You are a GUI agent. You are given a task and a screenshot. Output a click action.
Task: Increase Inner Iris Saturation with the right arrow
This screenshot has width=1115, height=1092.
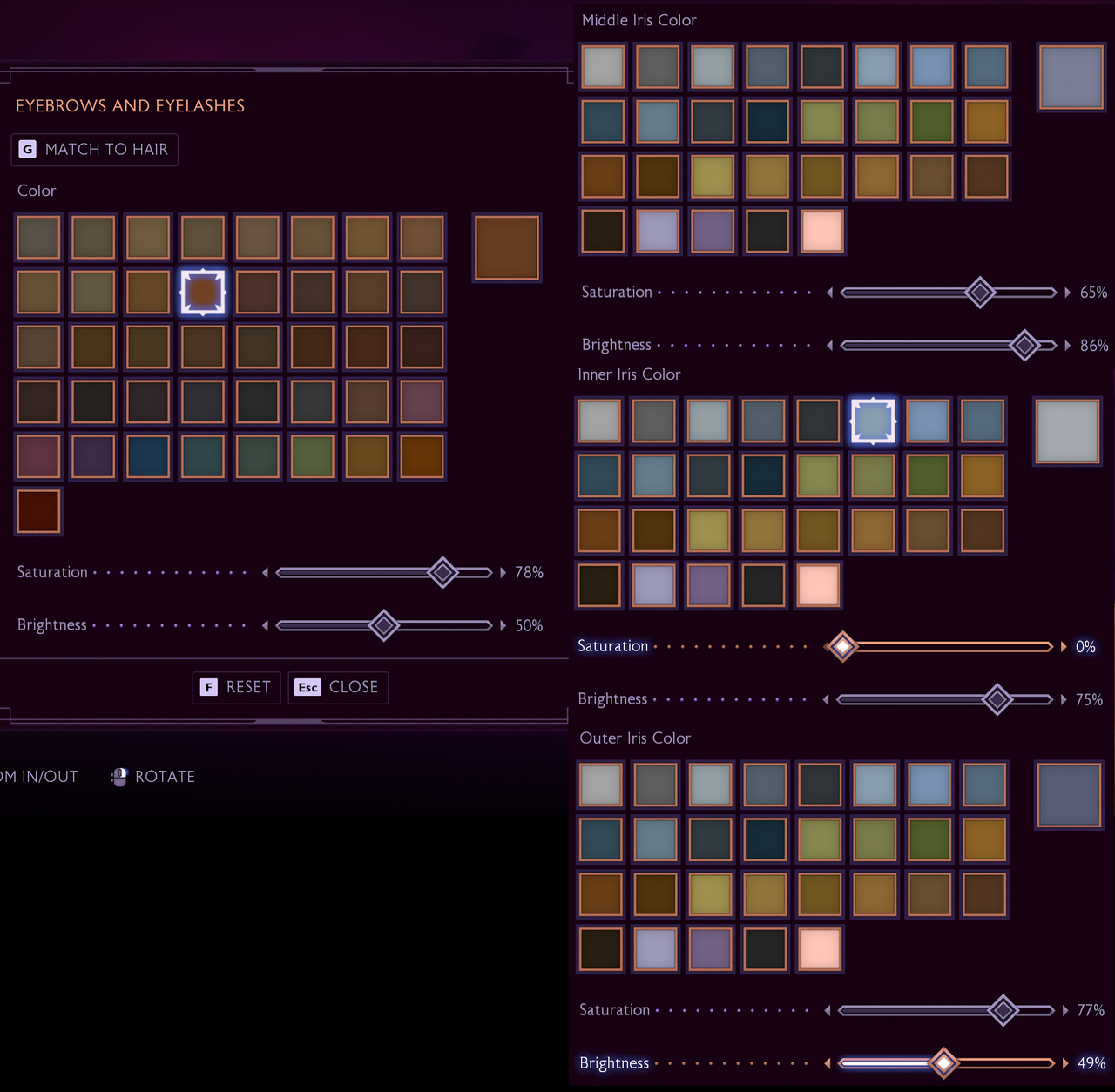point(1064,646)
